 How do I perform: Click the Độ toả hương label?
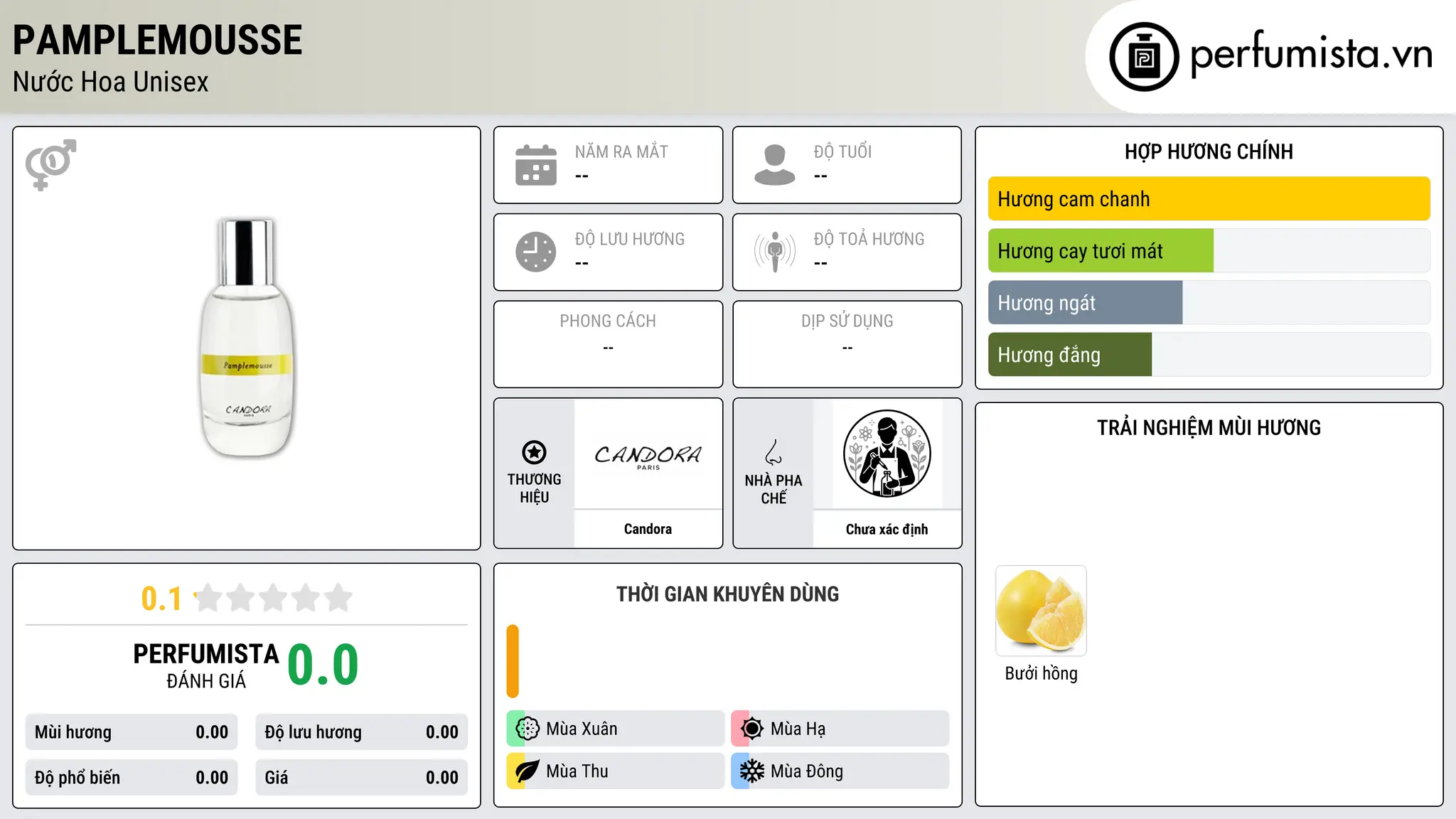coord(869,240)
